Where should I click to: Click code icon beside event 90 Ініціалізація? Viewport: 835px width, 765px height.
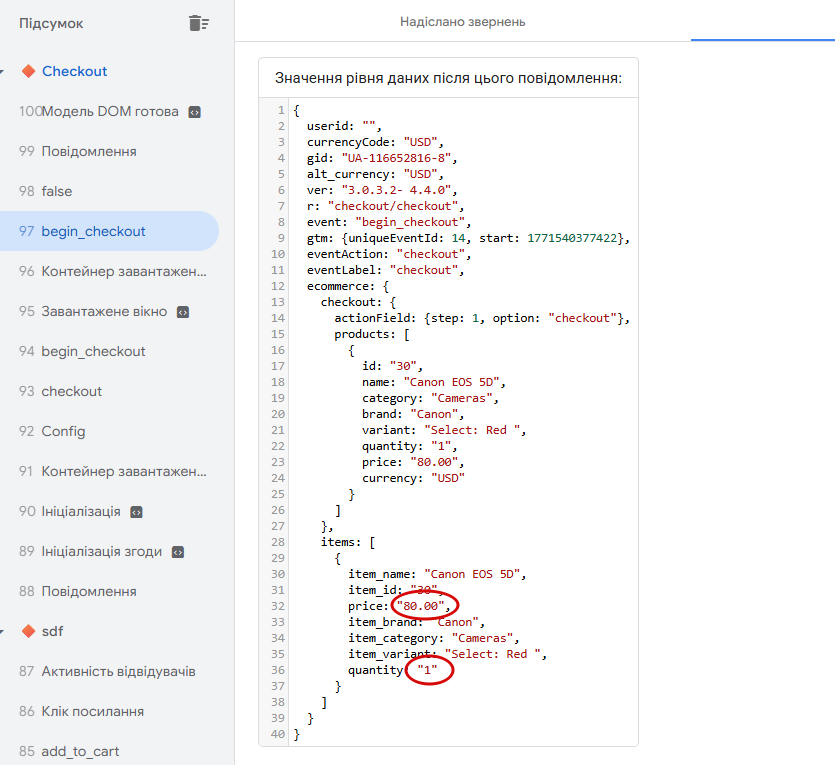pyautogui.click(x=136, y=512)
